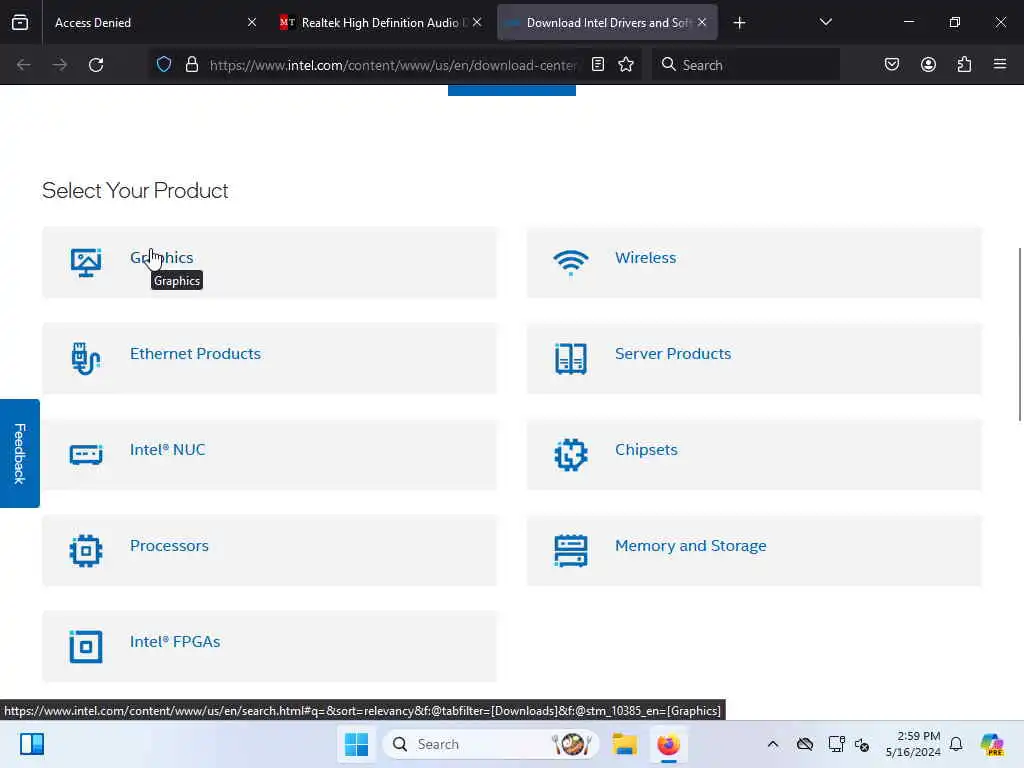Click the network tray icon
Image resolution: width=1024 pixels, height=768 pixels.
(836, 744)
